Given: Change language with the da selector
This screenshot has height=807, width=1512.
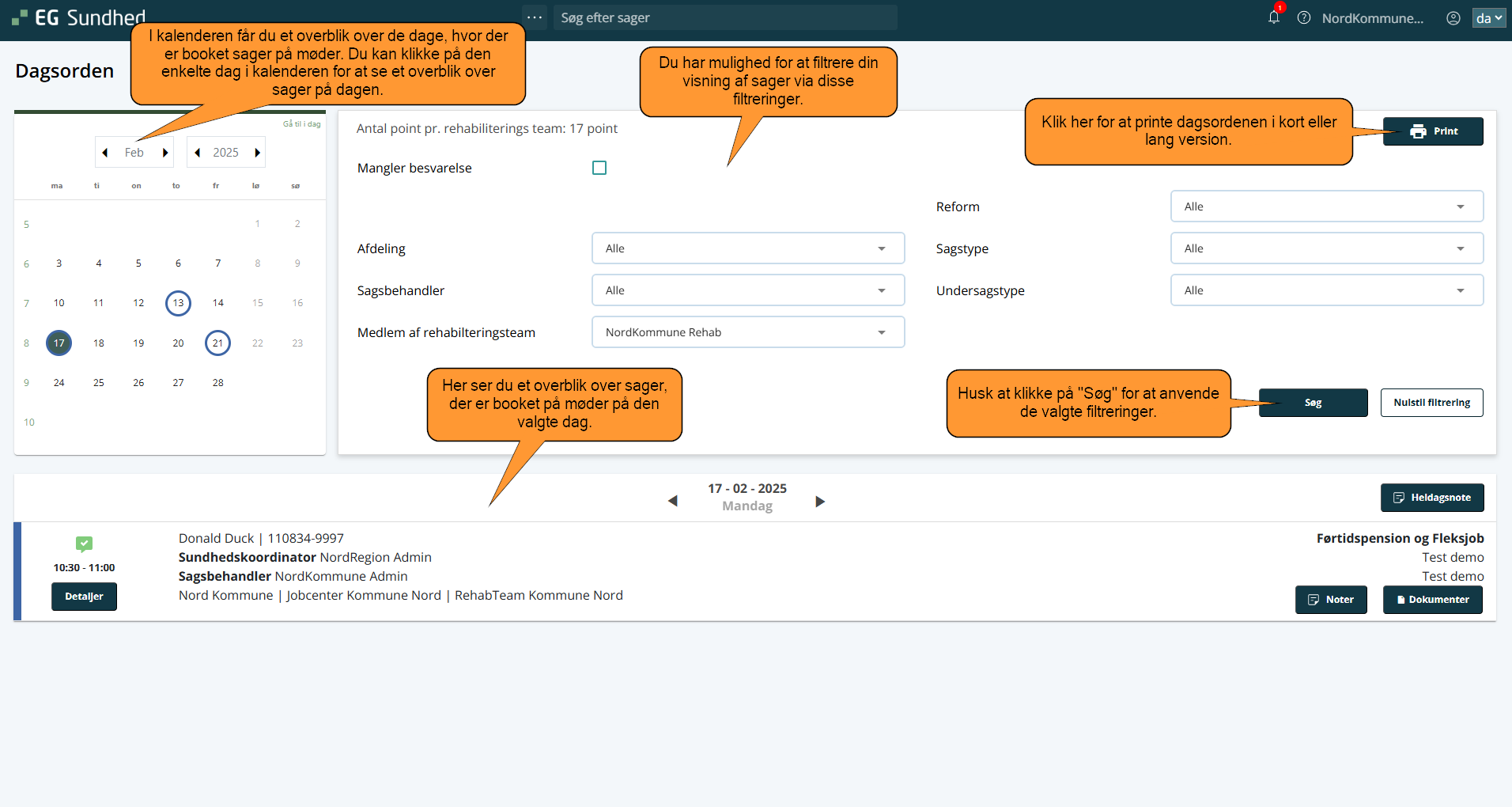Looking at the screenshot, I should point(1487,17).
